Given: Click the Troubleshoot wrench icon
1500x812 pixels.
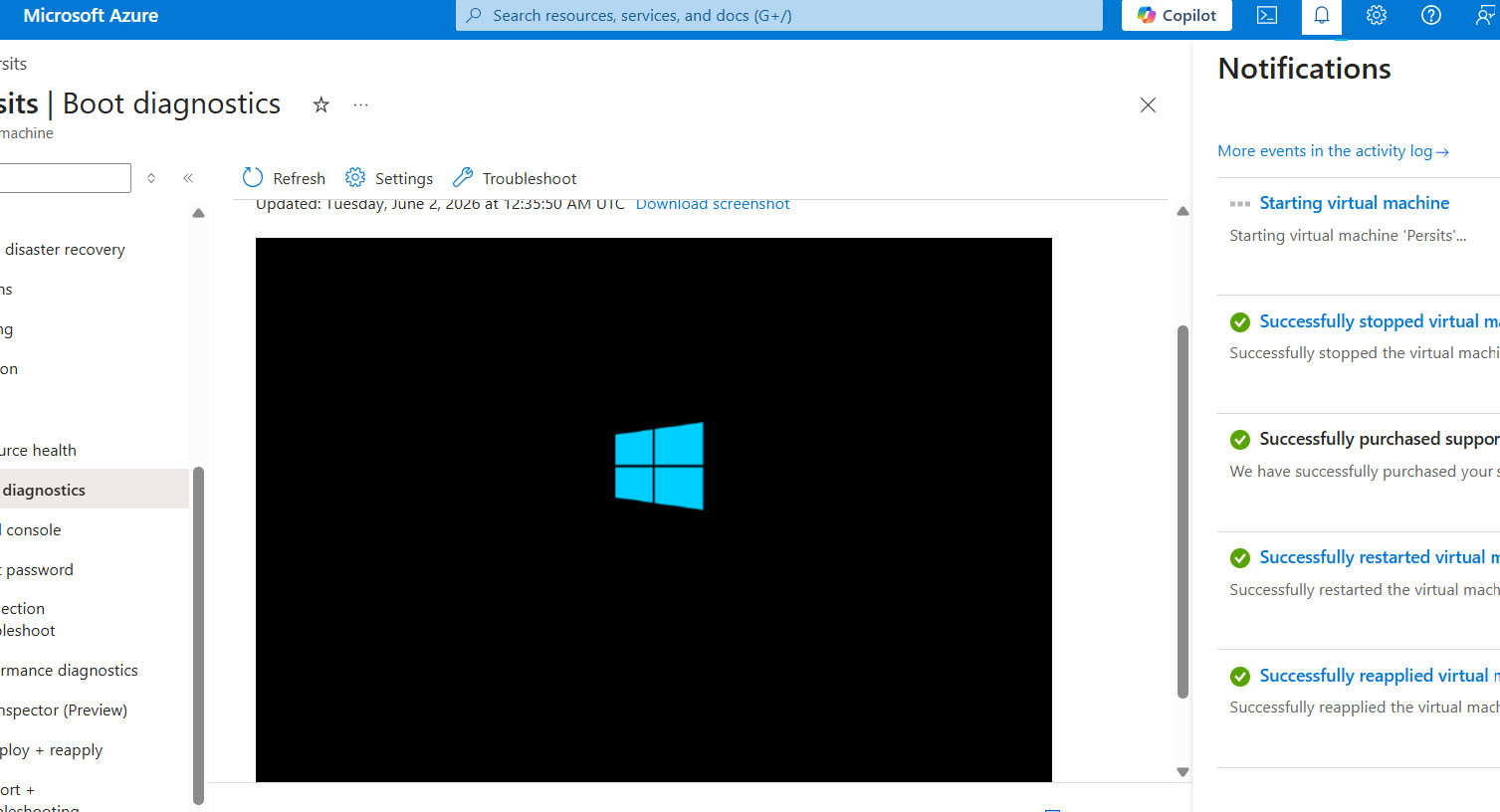Looking at the screenshot, I should pyautogui.click(x=463, y=177).
